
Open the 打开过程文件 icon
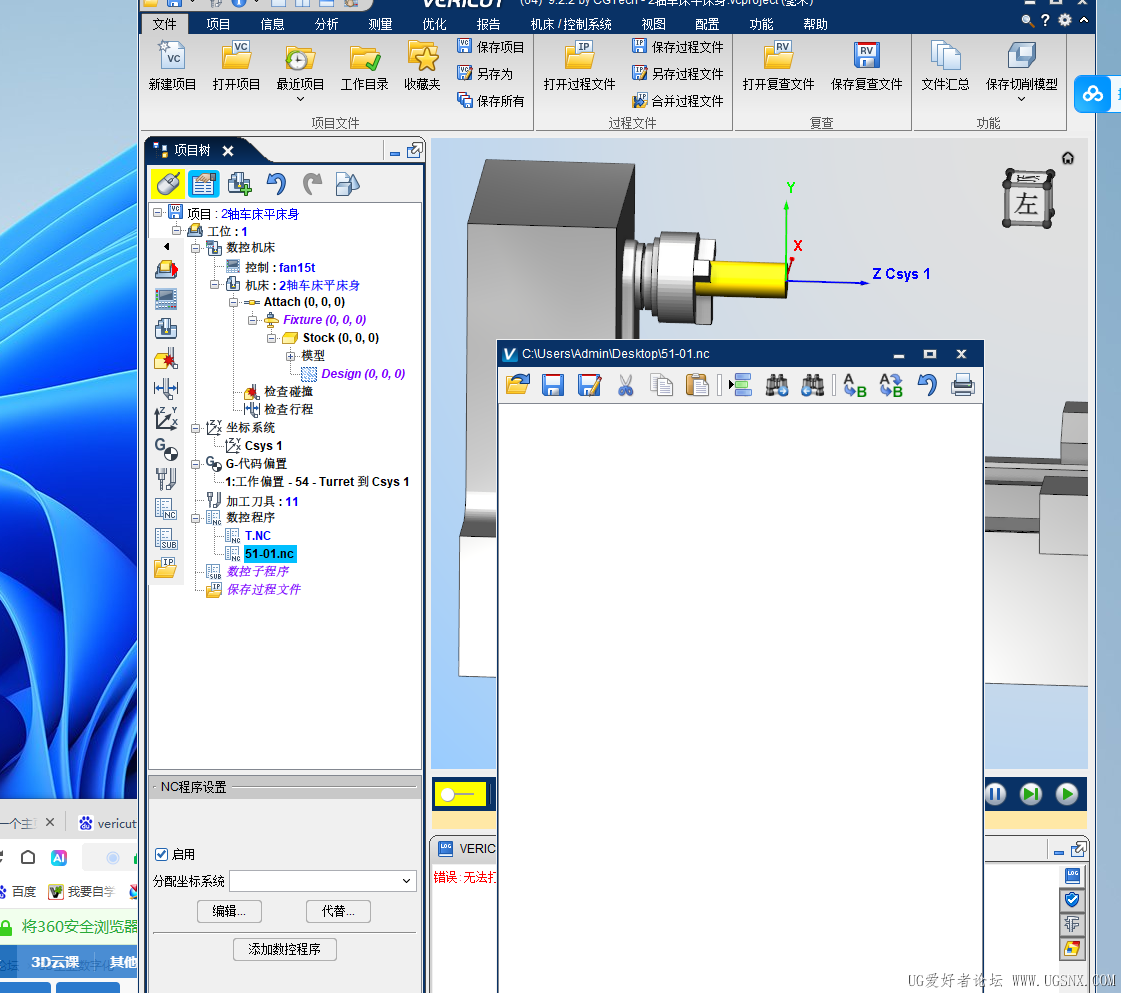coord(579,56)
